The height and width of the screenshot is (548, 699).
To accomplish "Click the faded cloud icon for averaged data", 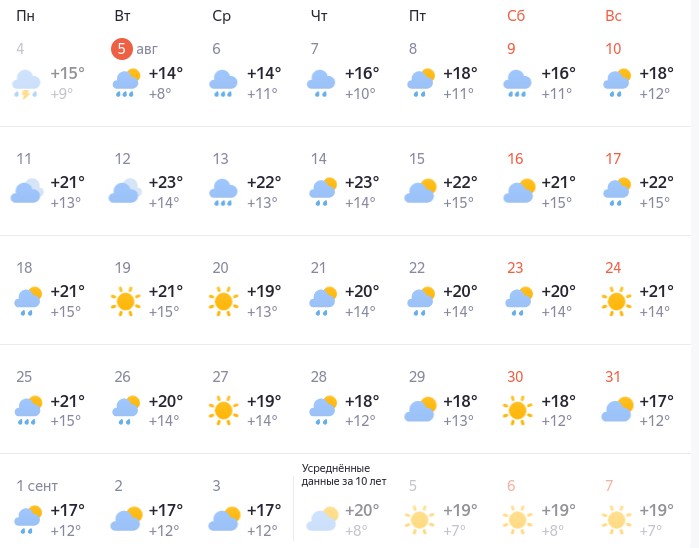I will 321,518.
